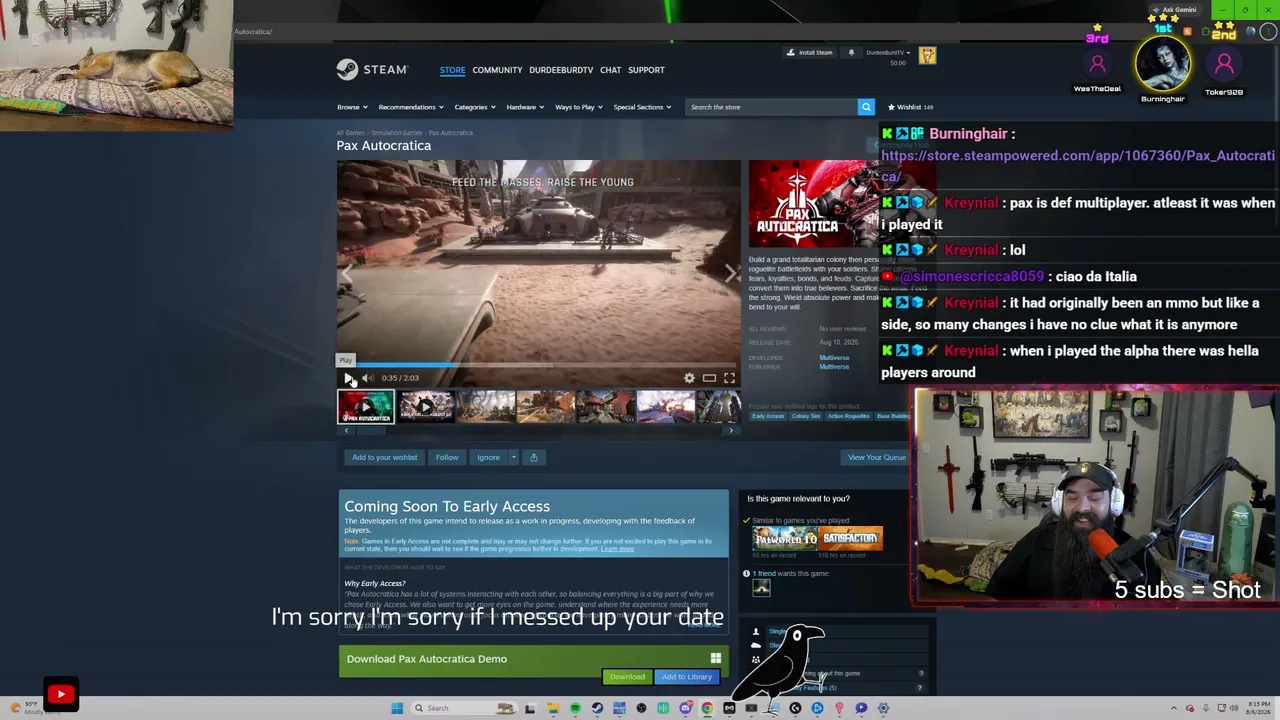Switch to the COMMUNITY tab
Image resolution: width=1280 pixels, height=720 pixels.
pyautogui.click(x=497, y=70)
